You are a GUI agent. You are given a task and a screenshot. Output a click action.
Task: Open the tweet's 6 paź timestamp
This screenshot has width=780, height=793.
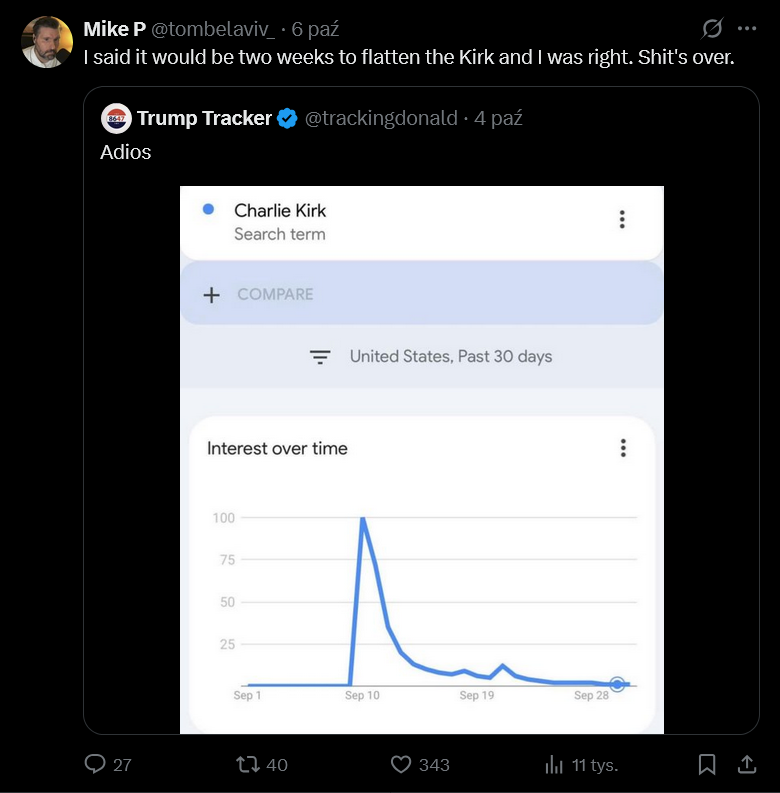pyautogui.click(x=315, y=29)
